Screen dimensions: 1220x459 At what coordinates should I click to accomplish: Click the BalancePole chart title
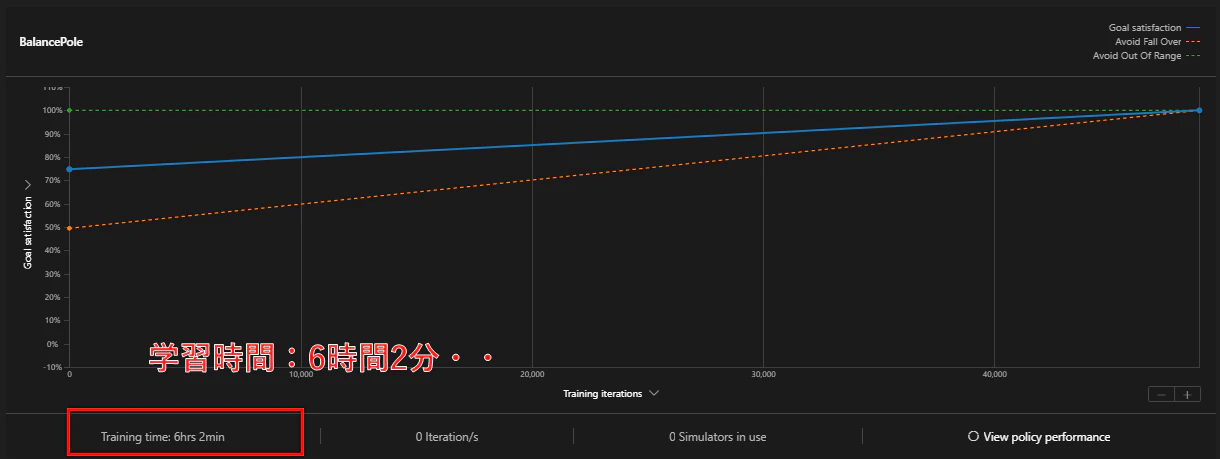(x=51, y=43)
